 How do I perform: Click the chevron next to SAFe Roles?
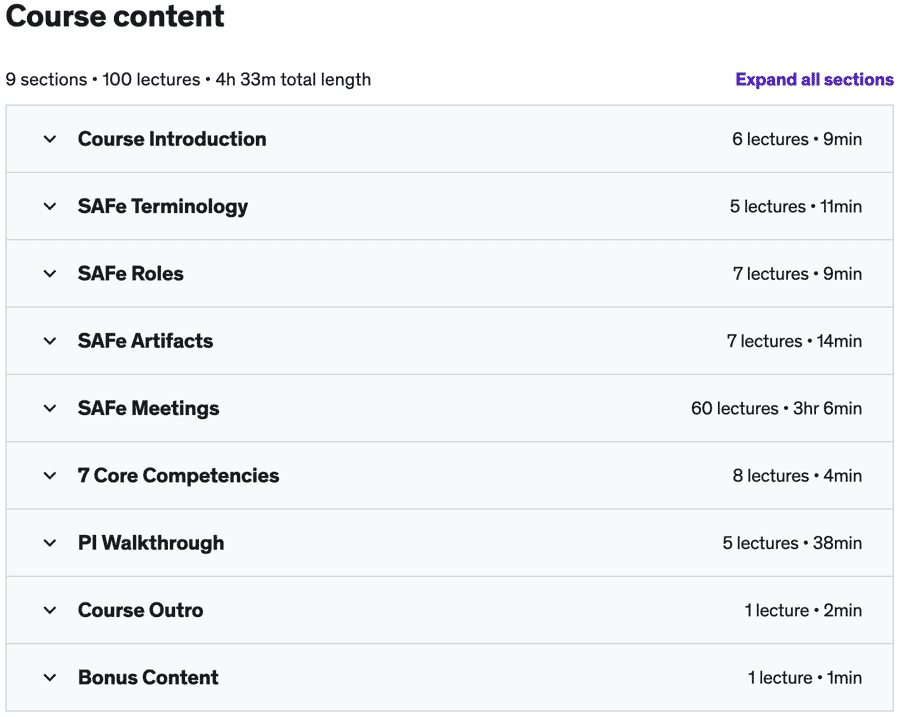pyautogui.click(x=50, y=274)
